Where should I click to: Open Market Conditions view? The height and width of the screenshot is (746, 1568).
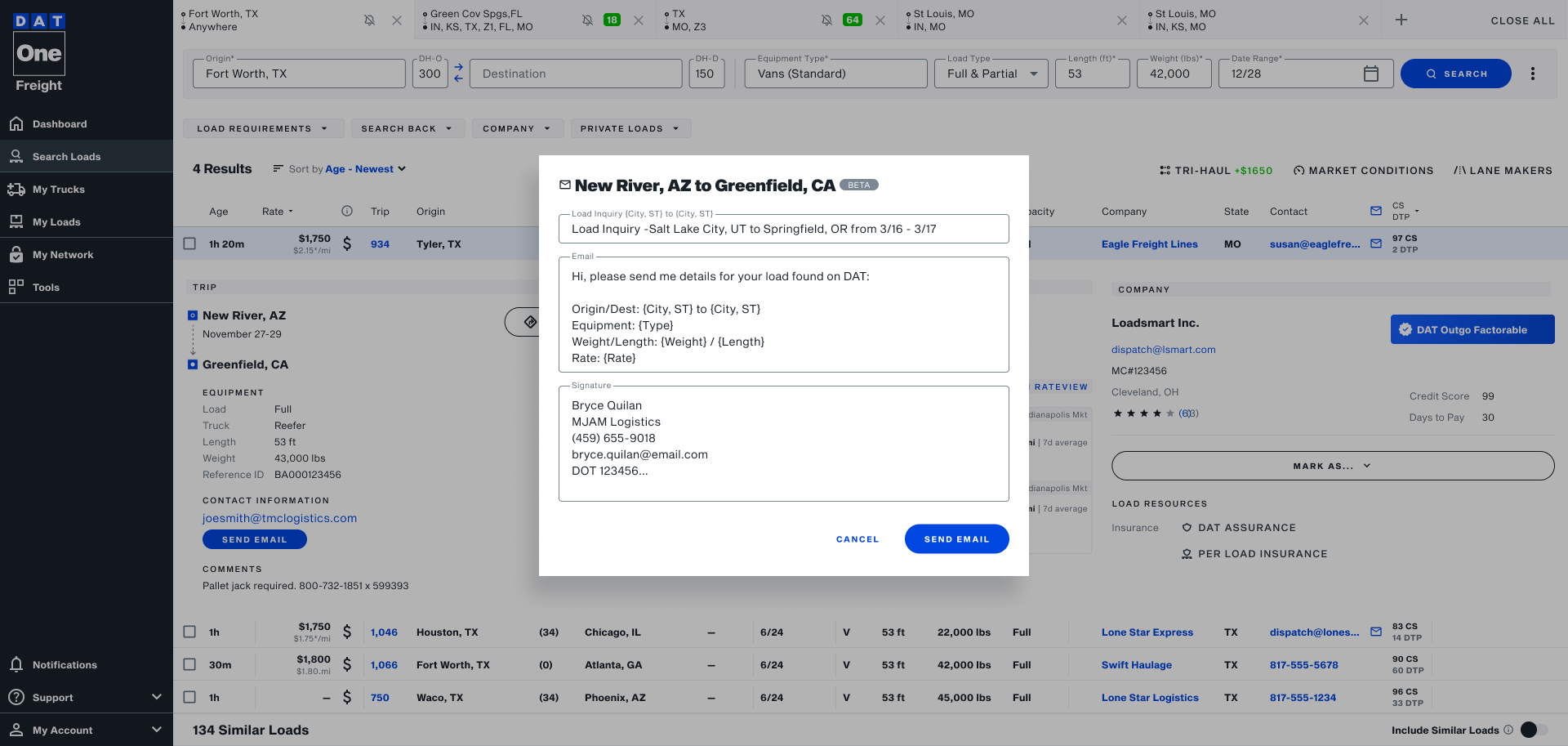pos(1363,170)
